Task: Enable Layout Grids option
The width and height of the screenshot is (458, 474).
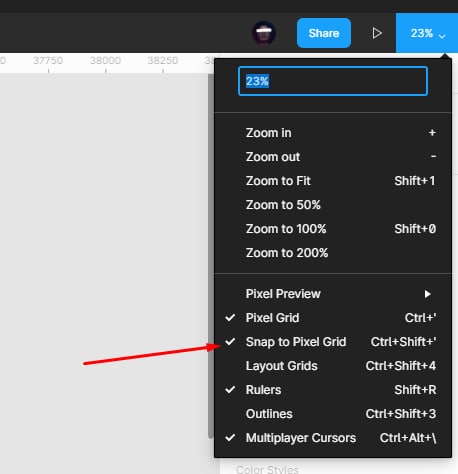Action: click(x=333, y=366)
